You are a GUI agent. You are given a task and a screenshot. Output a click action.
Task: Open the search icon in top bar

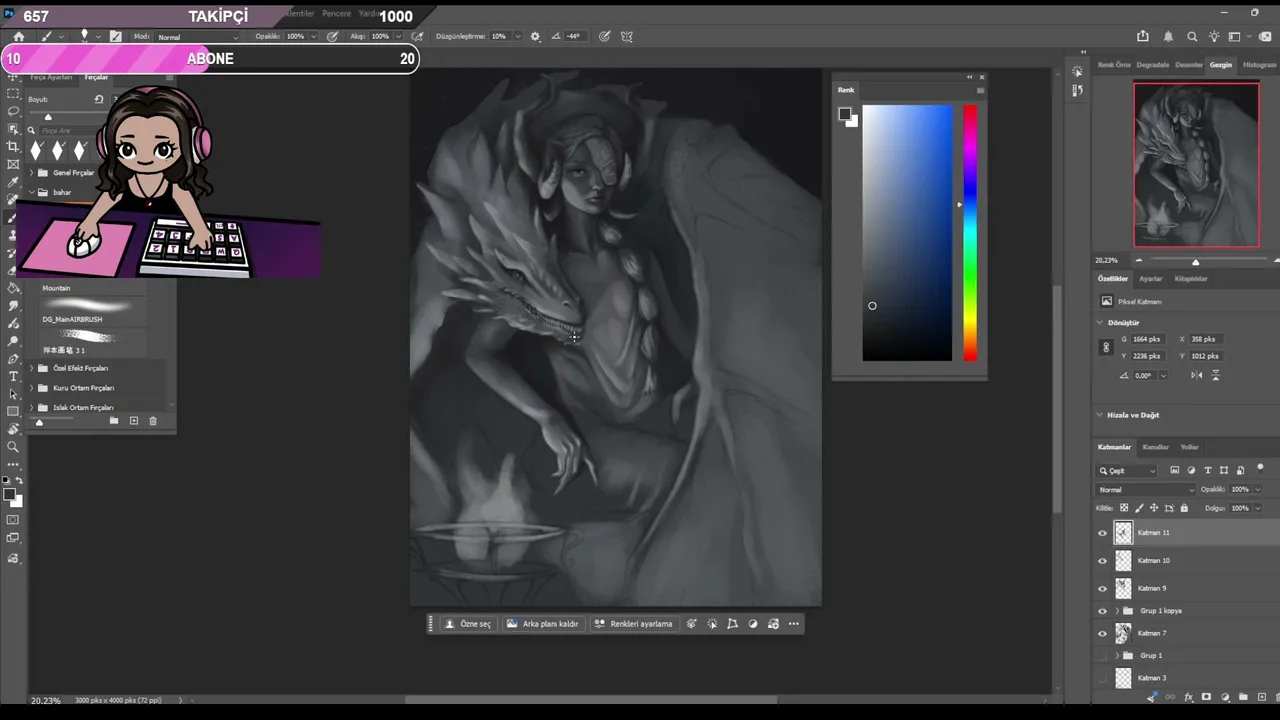pos(1192,36)
